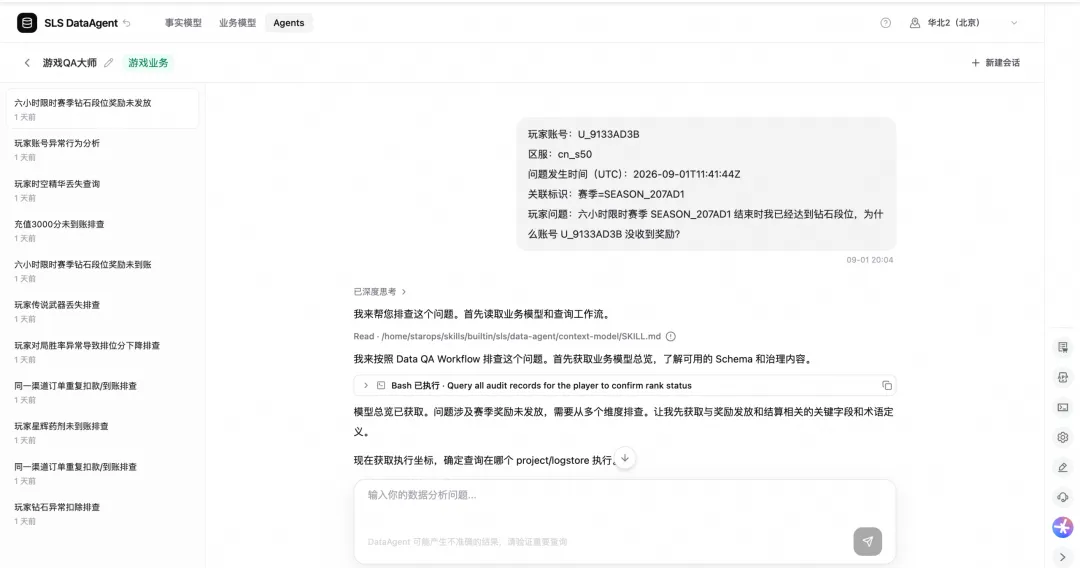Click the info icon next to SKILL.md

pos(671,337)
